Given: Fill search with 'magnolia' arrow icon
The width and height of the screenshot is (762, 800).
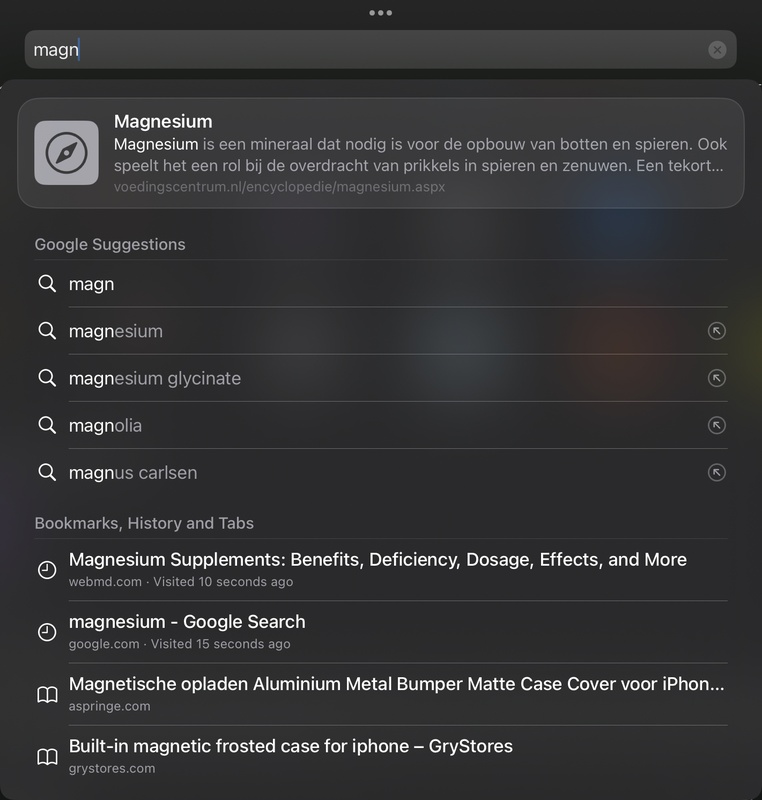Looking at the screenshot, I should pyautogui.click(x=716, y=425).
